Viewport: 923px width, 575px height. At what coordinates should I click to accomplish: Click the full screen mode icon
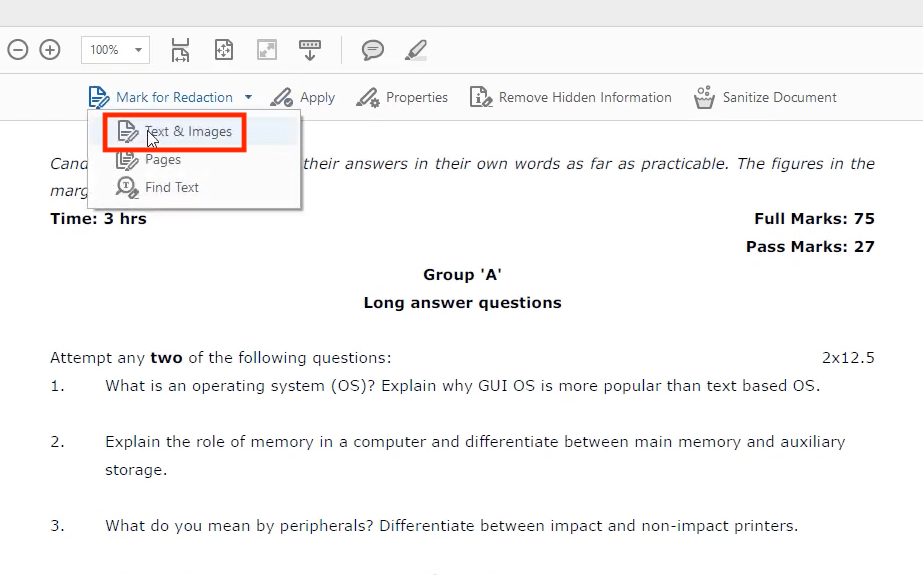266,49
